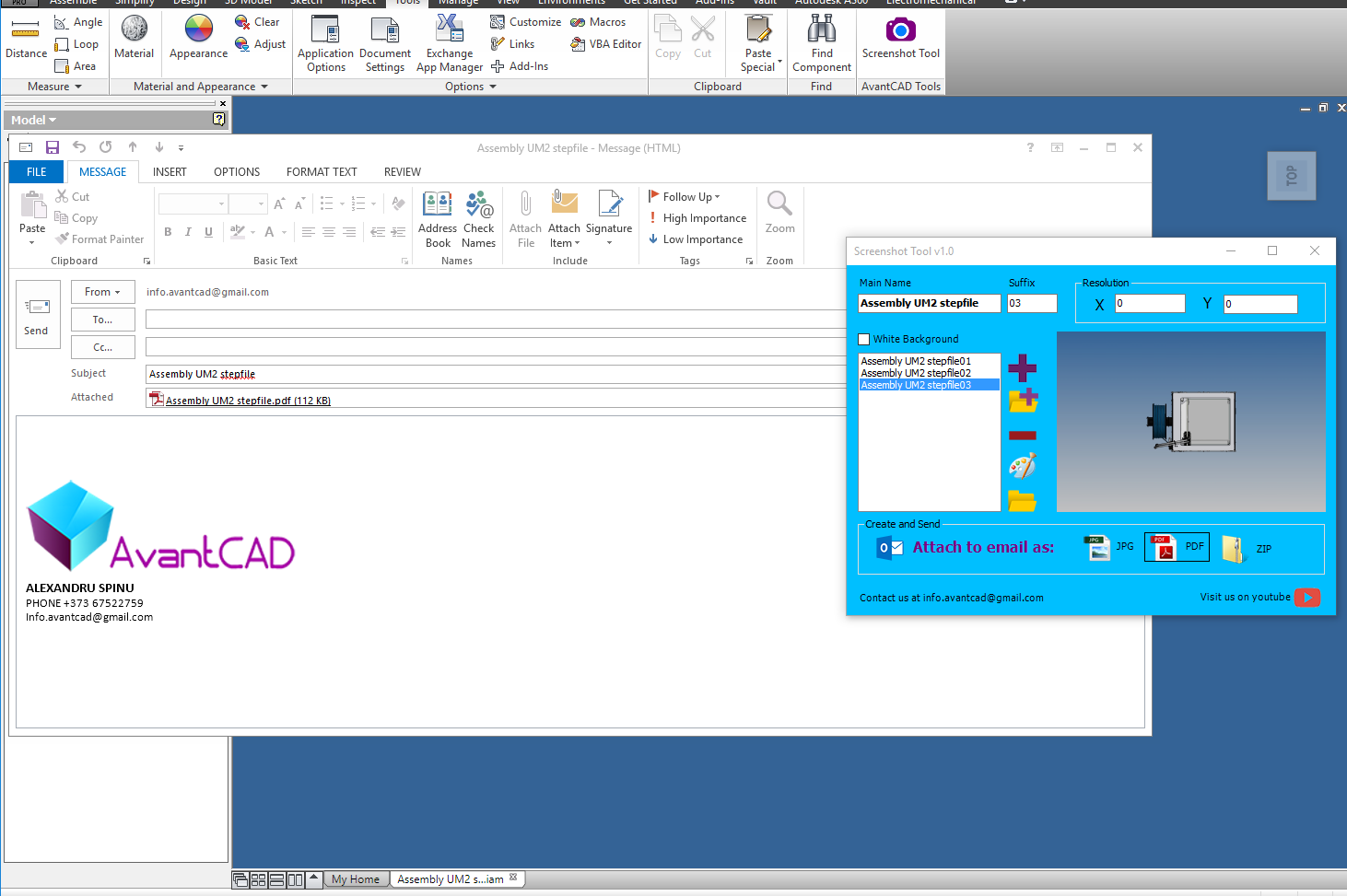The image size is (1347, 896).
Task: Apply the font color in message ribbon
Action: coord(270,232)
